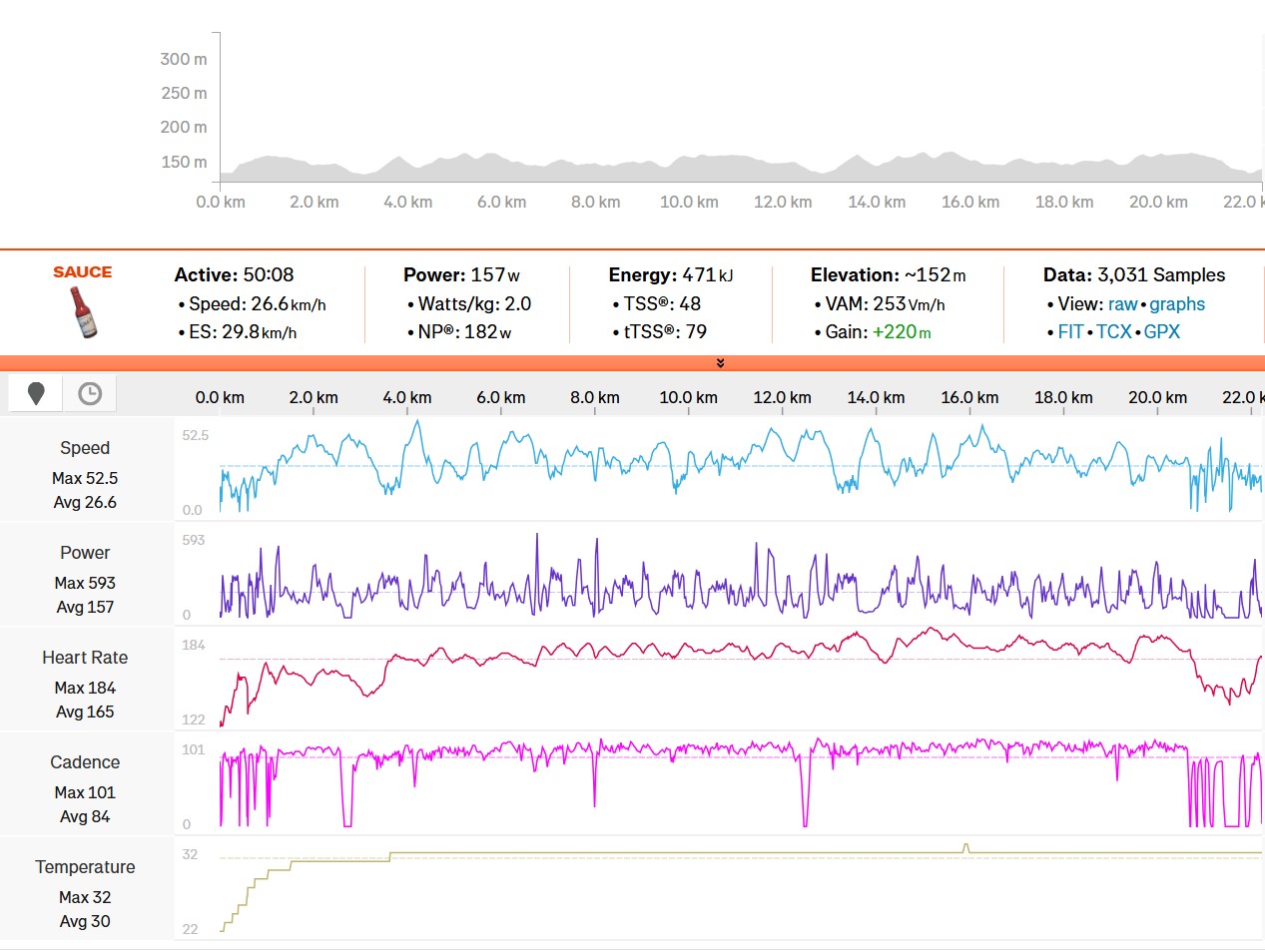Click the blue speed line graph
This screenshot has width=1265, height=952.
[741, 466]
